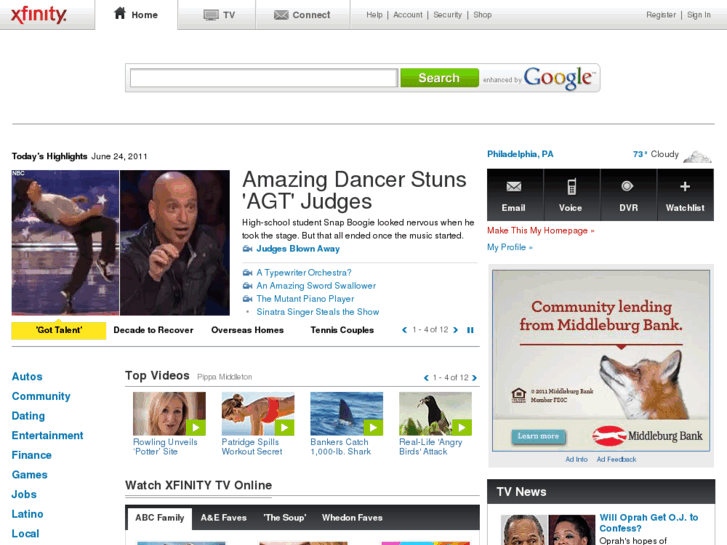Go to next Top Videos page arrow
Screen dimensions: 727x545
pyautogui.click(x=474, y=378)
